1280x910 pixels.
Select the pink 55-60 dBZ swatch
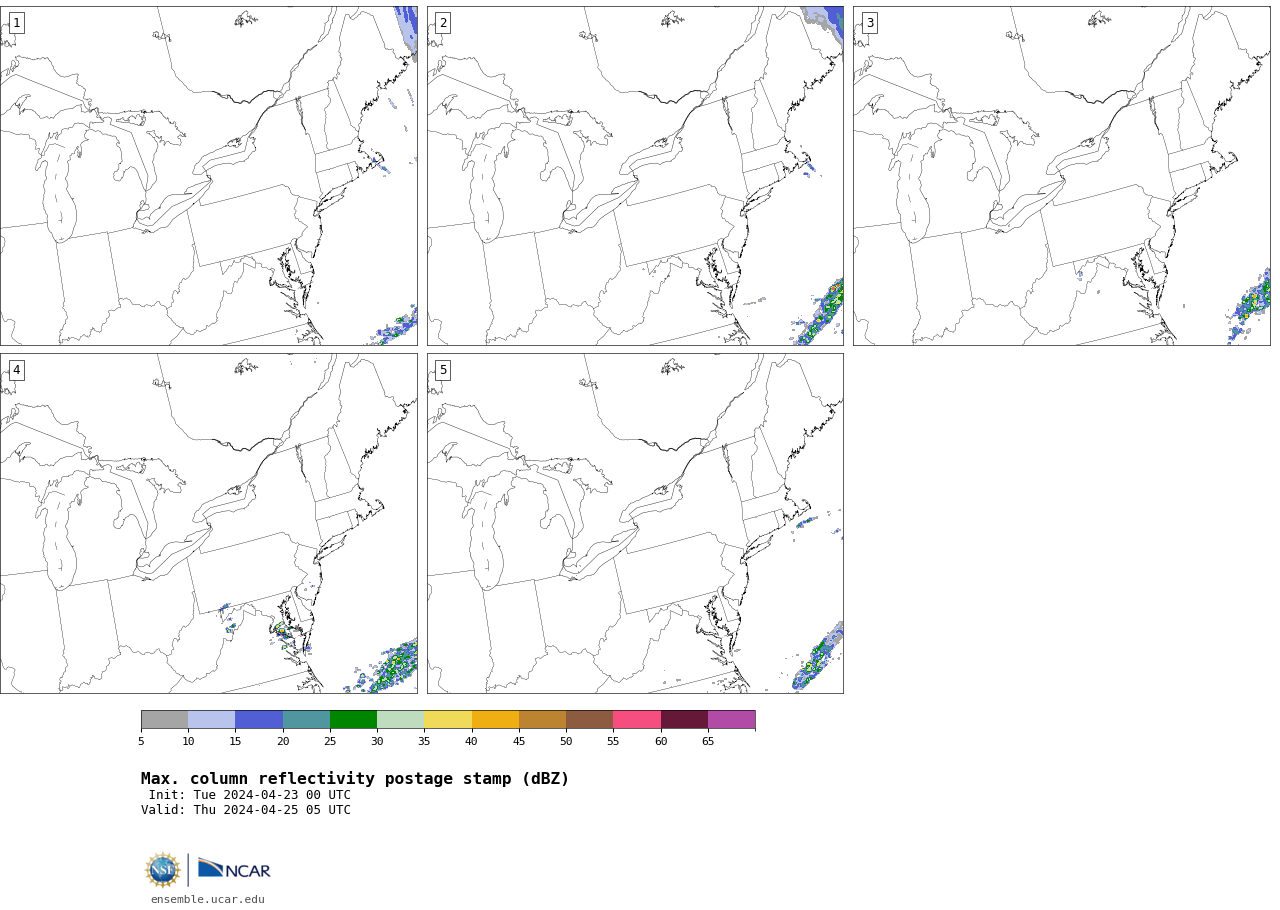click(637, 720)
